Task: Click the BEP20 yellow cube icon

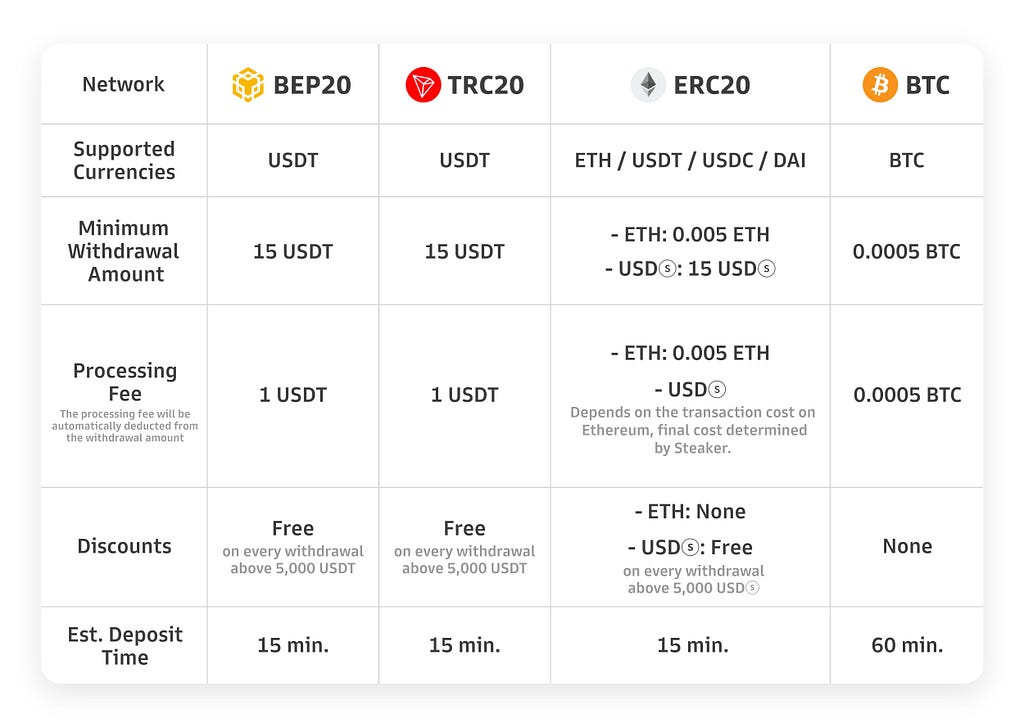Action: coord(248,85)
